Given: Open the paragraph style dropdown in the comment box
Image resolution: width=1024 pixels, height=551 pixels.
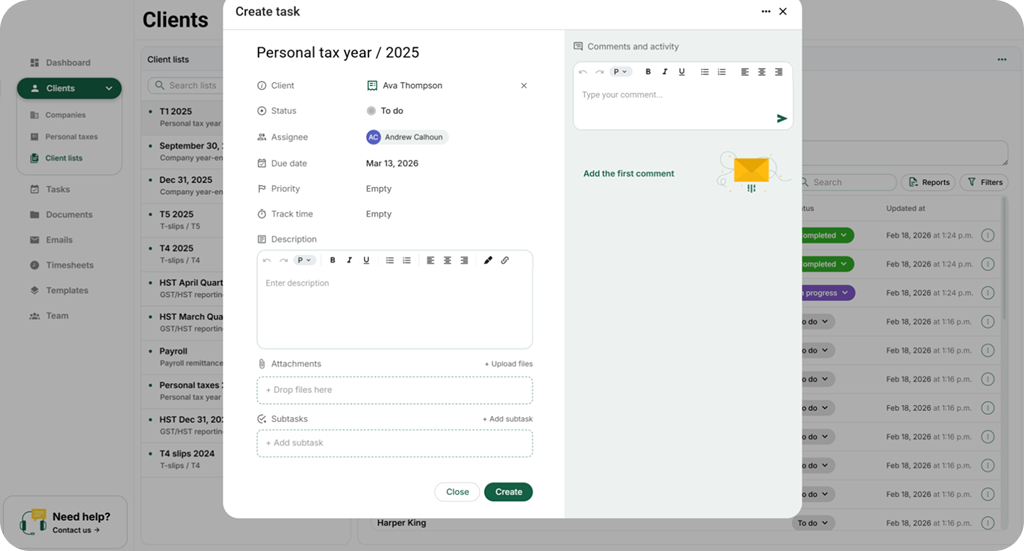Looking at the screenshot, I should [x=620, y=72].
